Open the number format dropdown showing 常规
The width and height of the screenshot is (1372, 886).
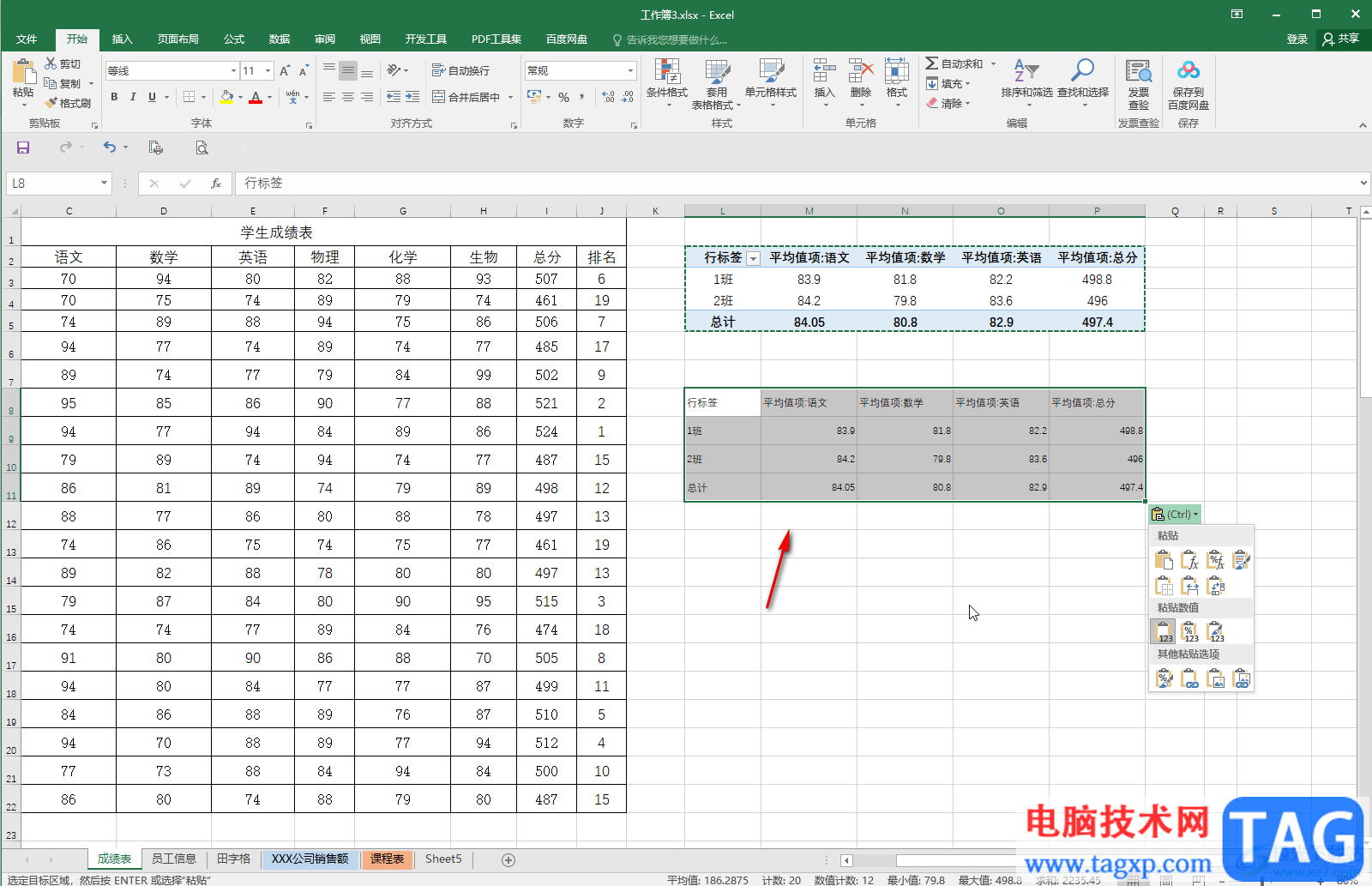[631, 70]
